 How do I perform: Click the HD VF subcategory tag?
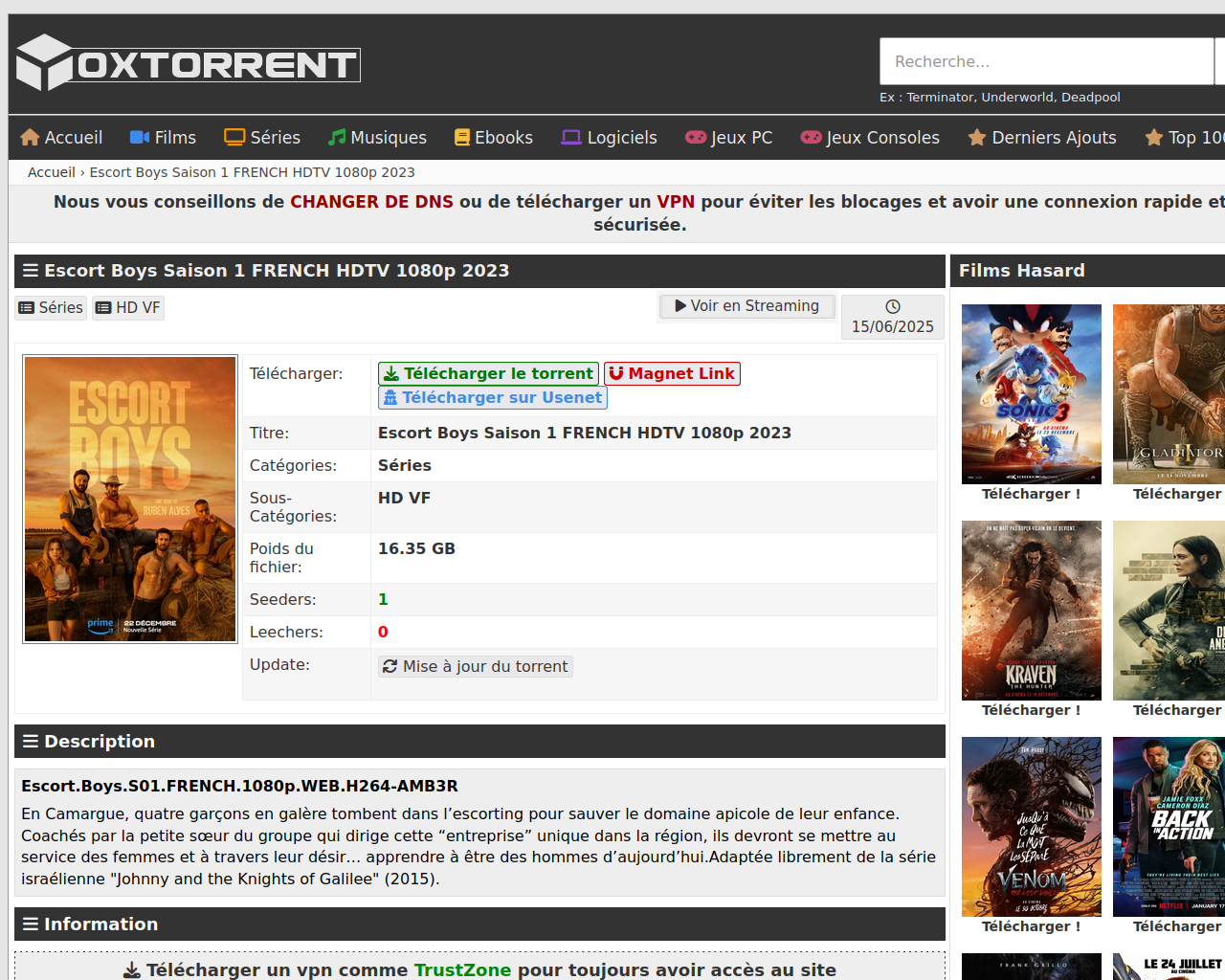[x=128, y=307]
